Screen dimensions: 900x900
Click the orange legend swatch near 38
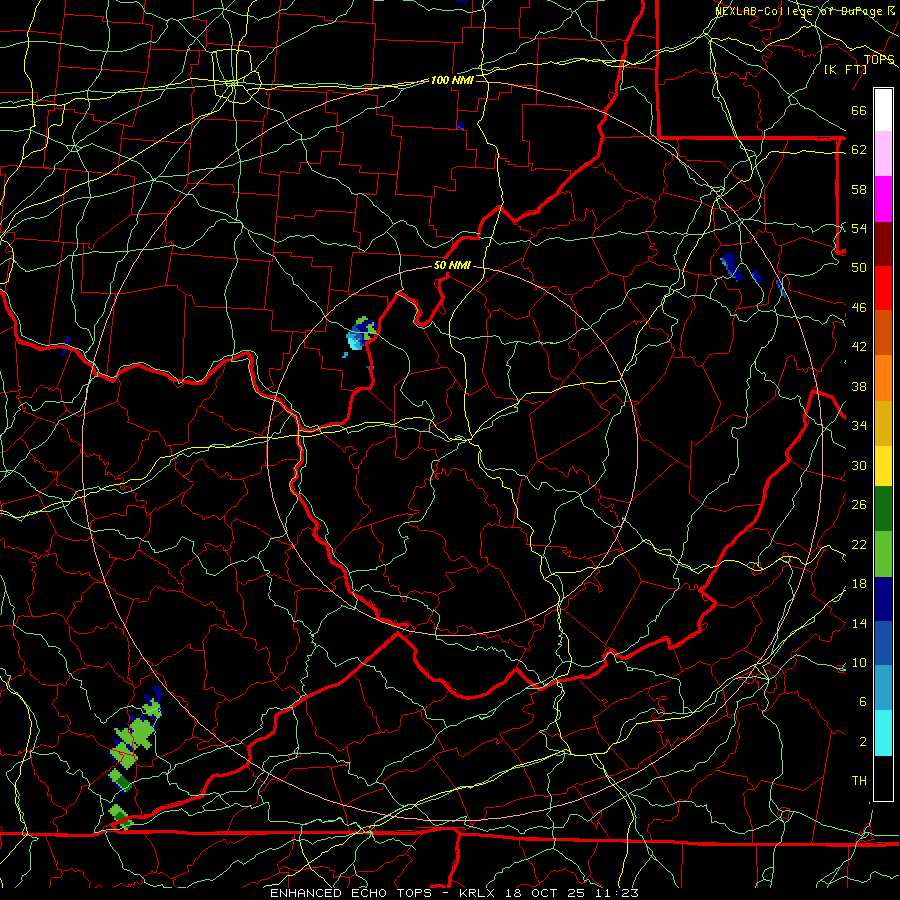point(883,378)
